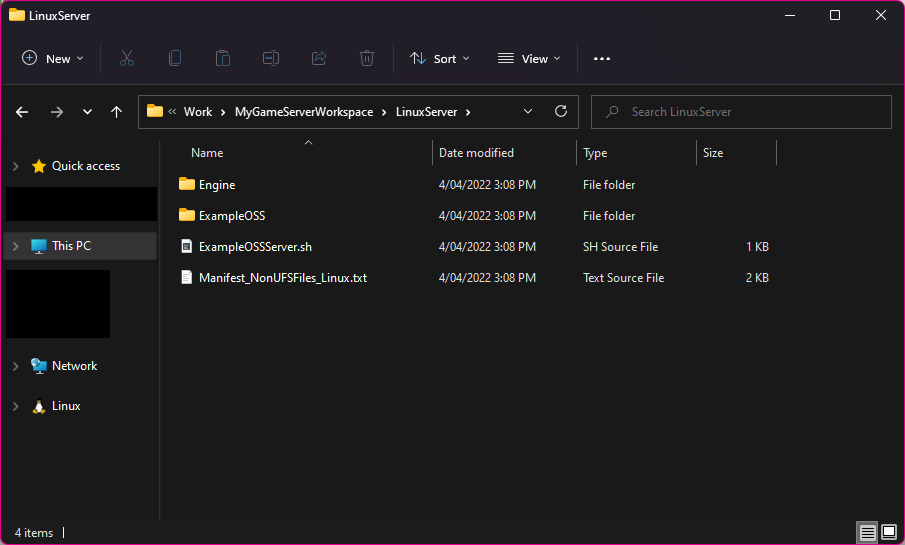Click the Share icon in toolbar
The image size is (905, 545).
319,59
